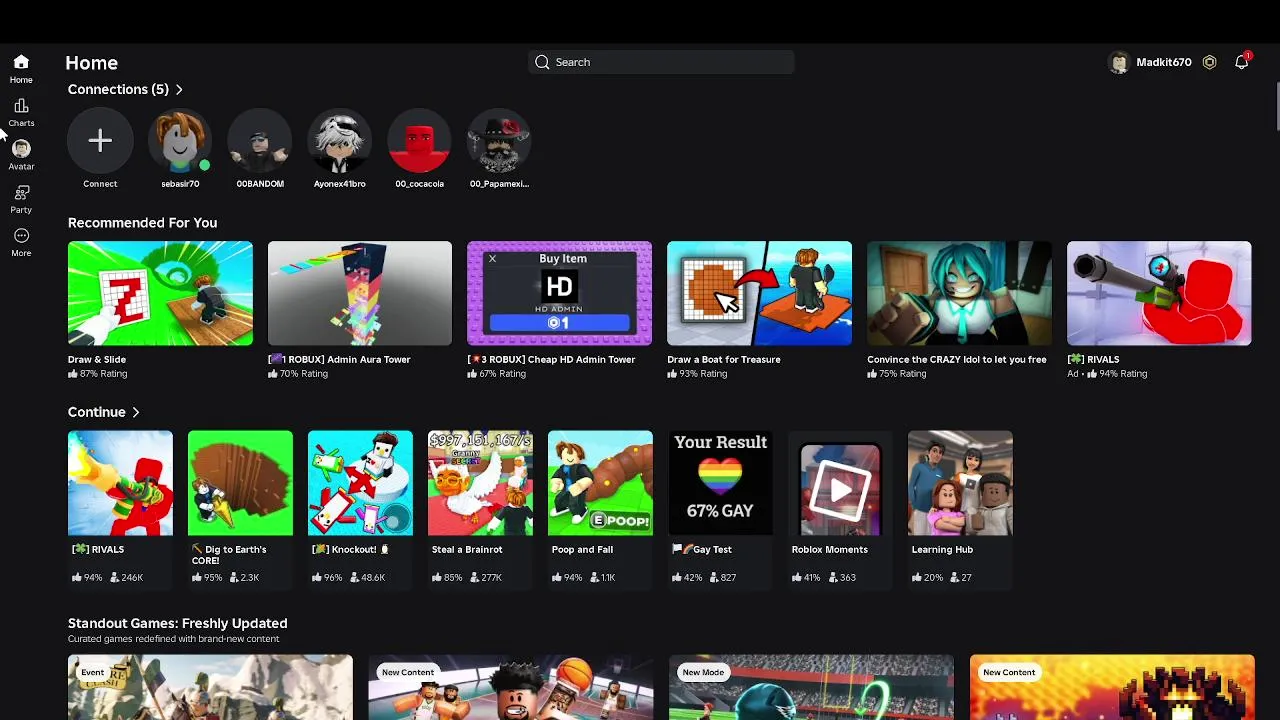Click the Connect plus button

100,141
